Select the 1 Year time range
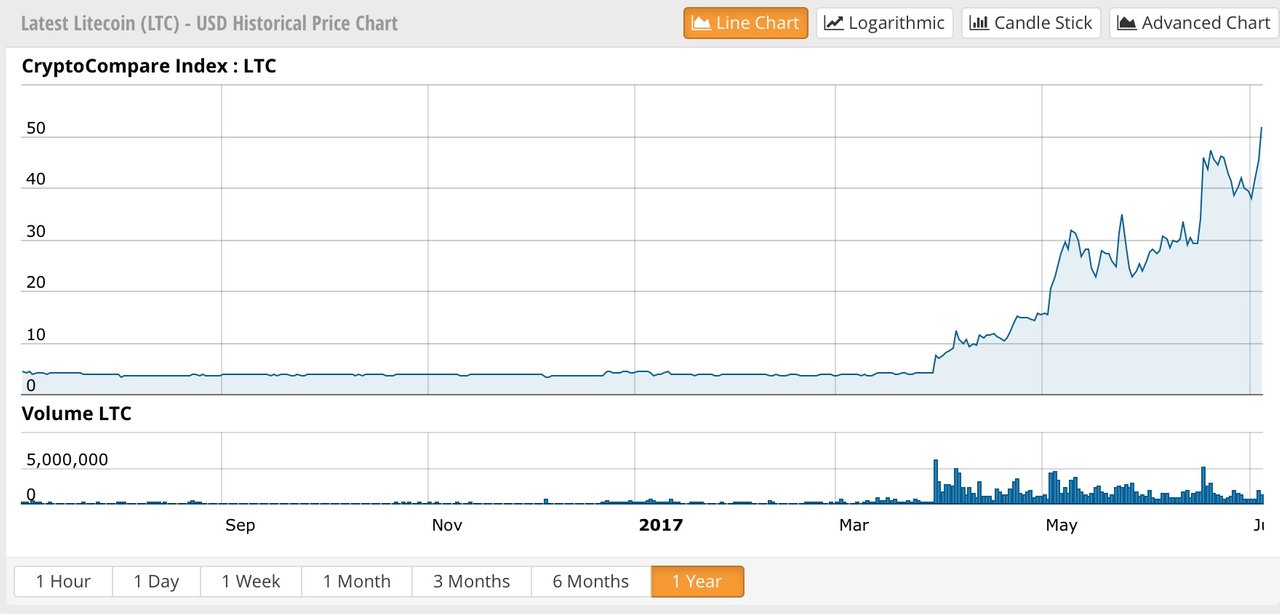The width and height of the screenshot is (1280, 614). coord(697,581)
